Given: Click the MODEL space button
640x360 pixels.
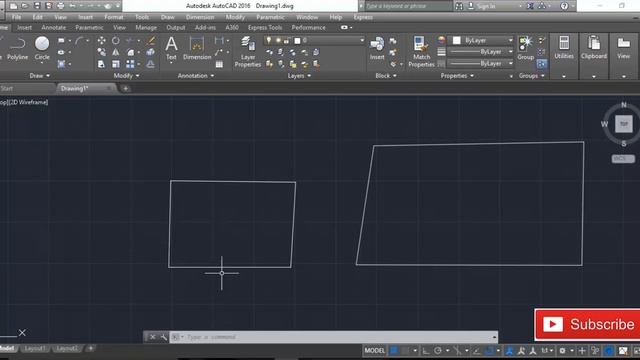Looking at the screenshot, I should 374,351.
